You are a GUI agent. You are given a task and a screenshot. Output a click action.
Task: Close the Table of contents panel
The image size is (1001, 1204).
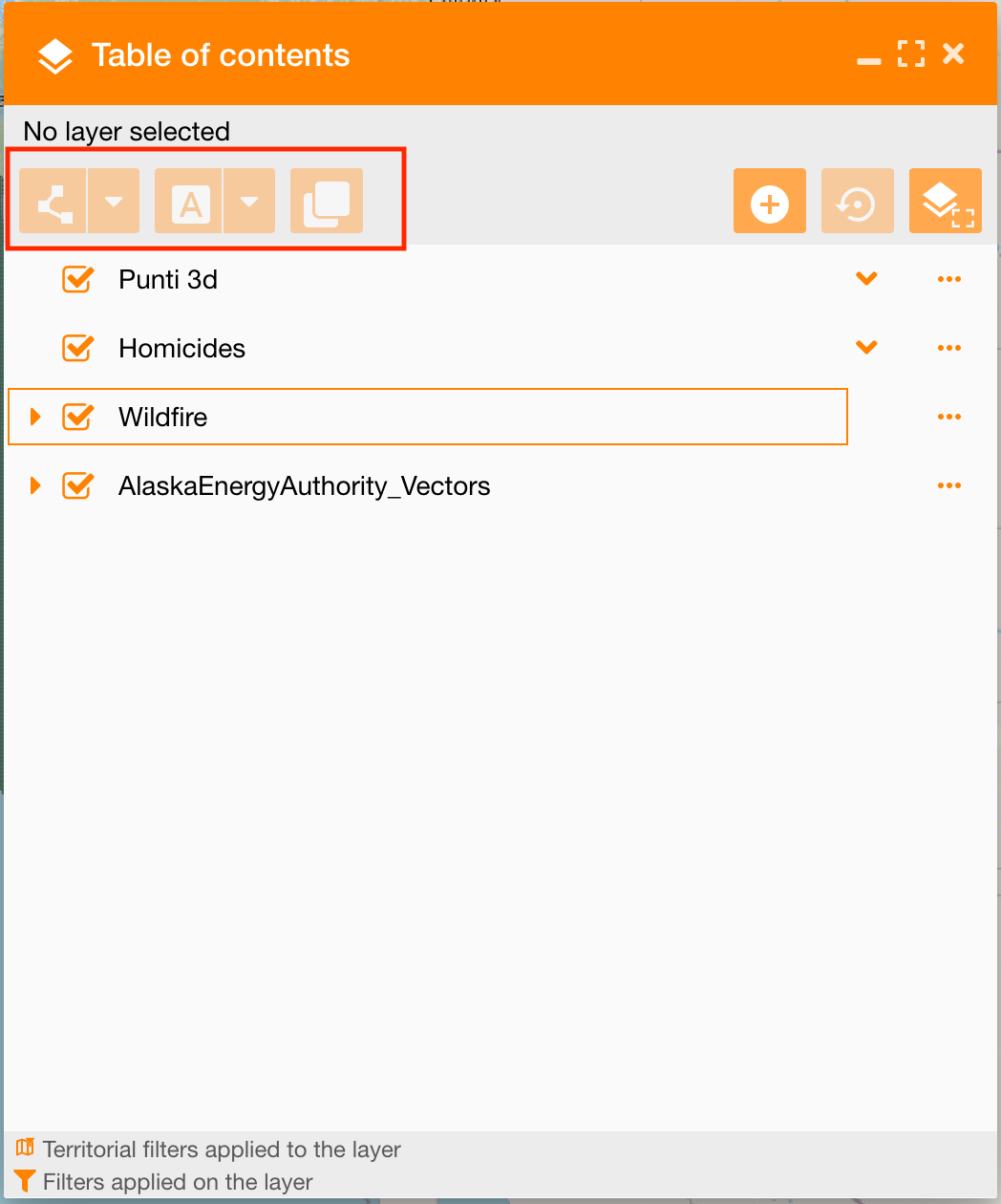click(953, 54)
